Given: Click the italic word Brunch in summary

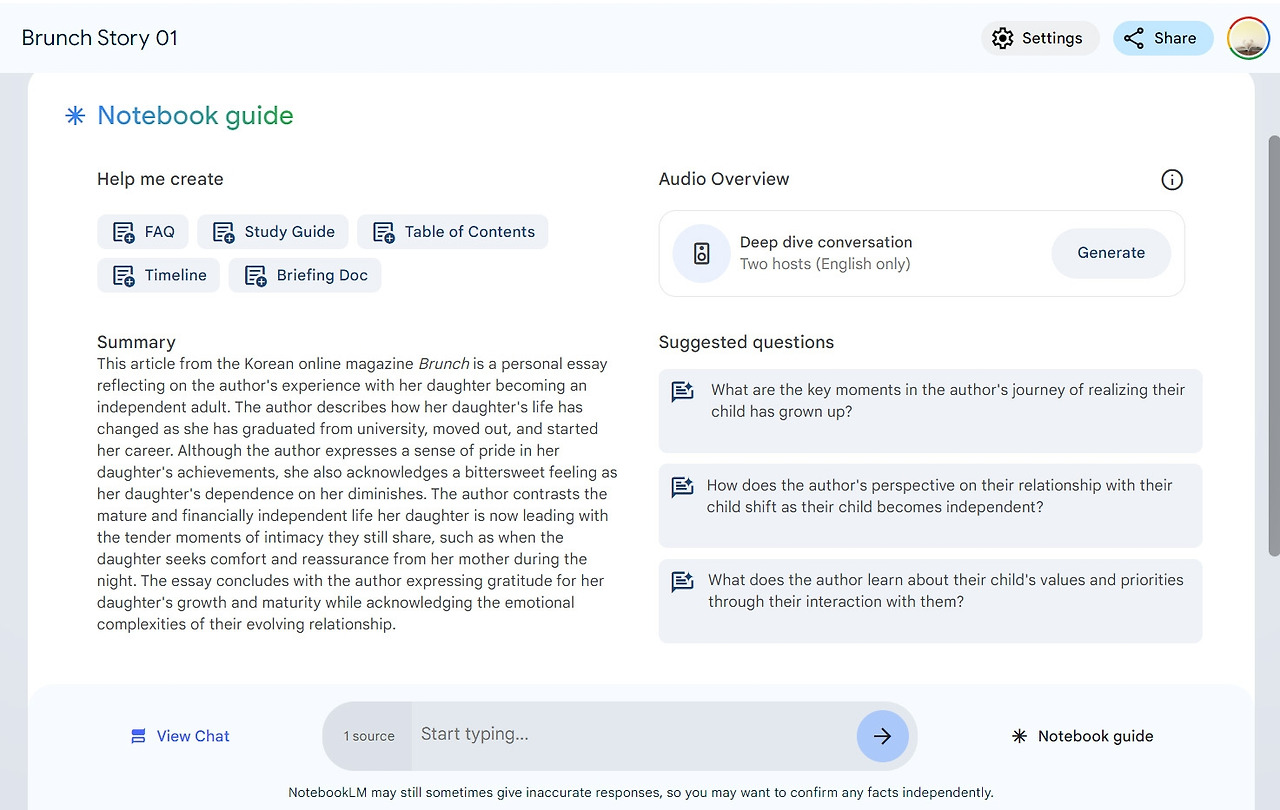Looking at the screenshot, I should click(x=444, y=364).
